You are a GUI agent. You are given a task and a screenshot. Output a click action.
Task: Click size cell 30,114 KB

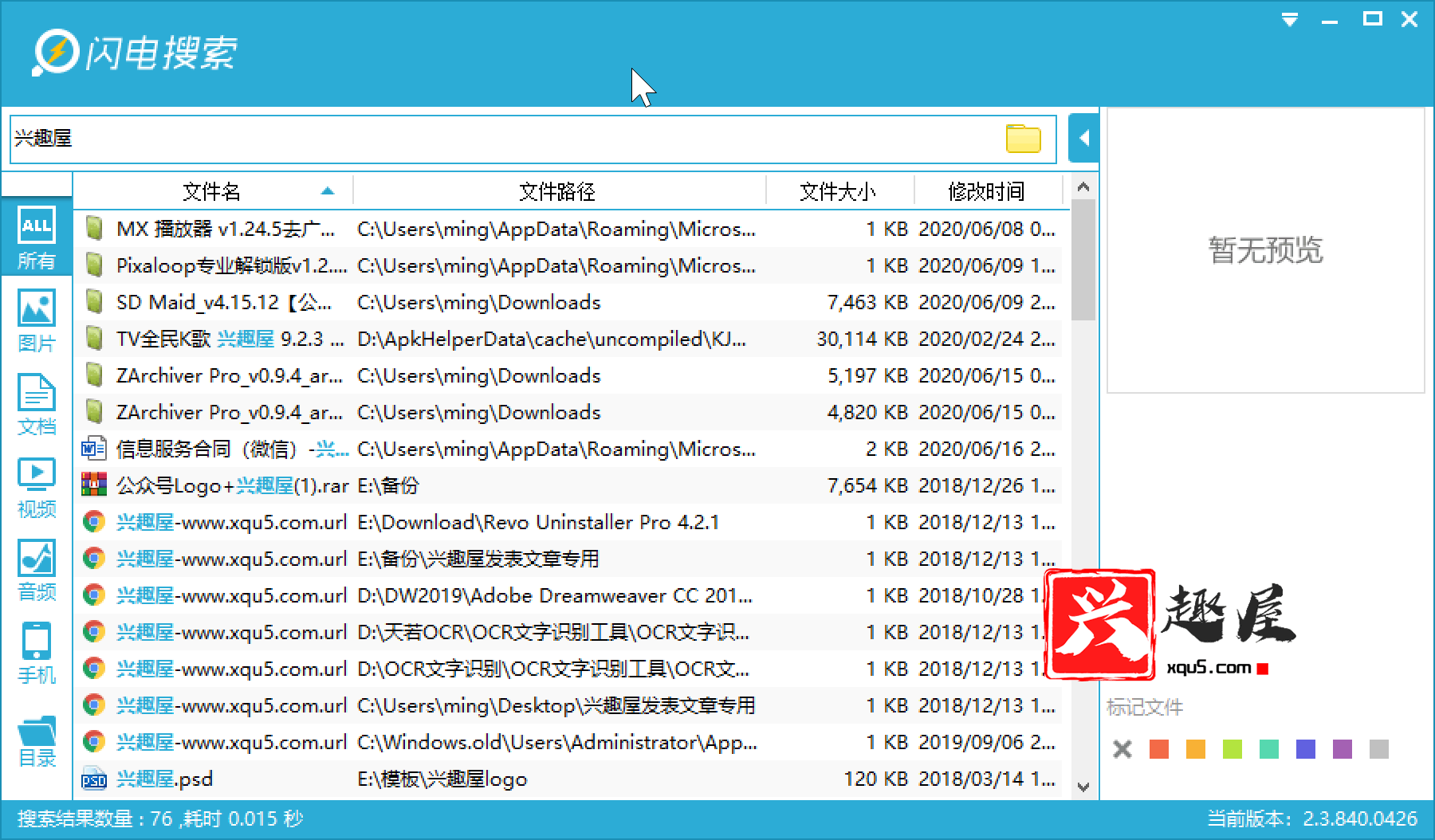(x=862, y=339)
